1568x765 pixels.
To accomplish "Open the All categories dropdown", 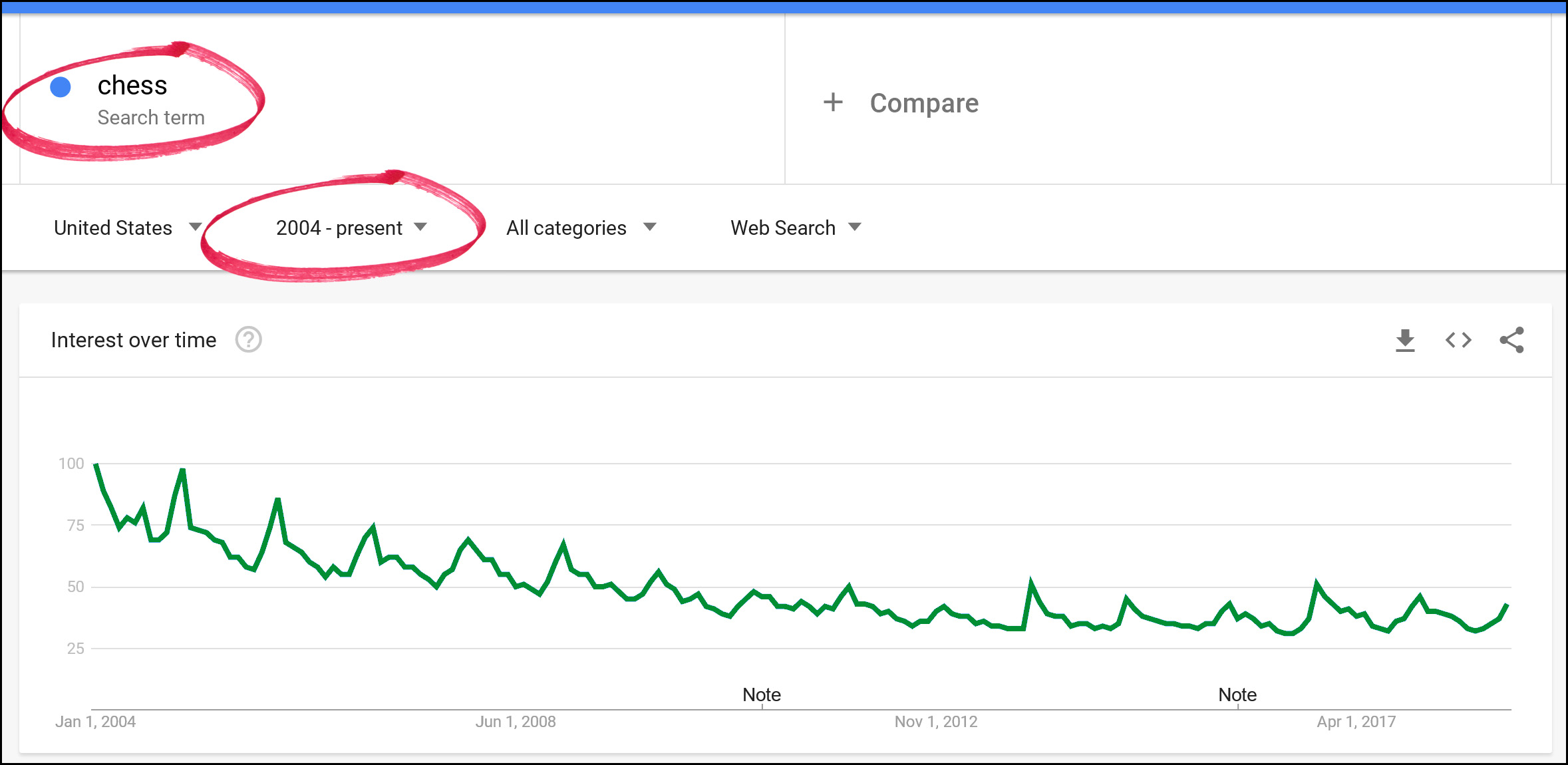I will click(581, 228).
